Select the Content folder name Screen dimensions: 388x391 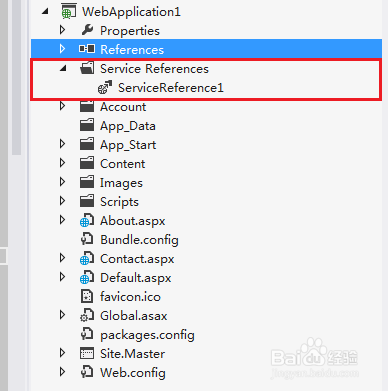[123, 164]
